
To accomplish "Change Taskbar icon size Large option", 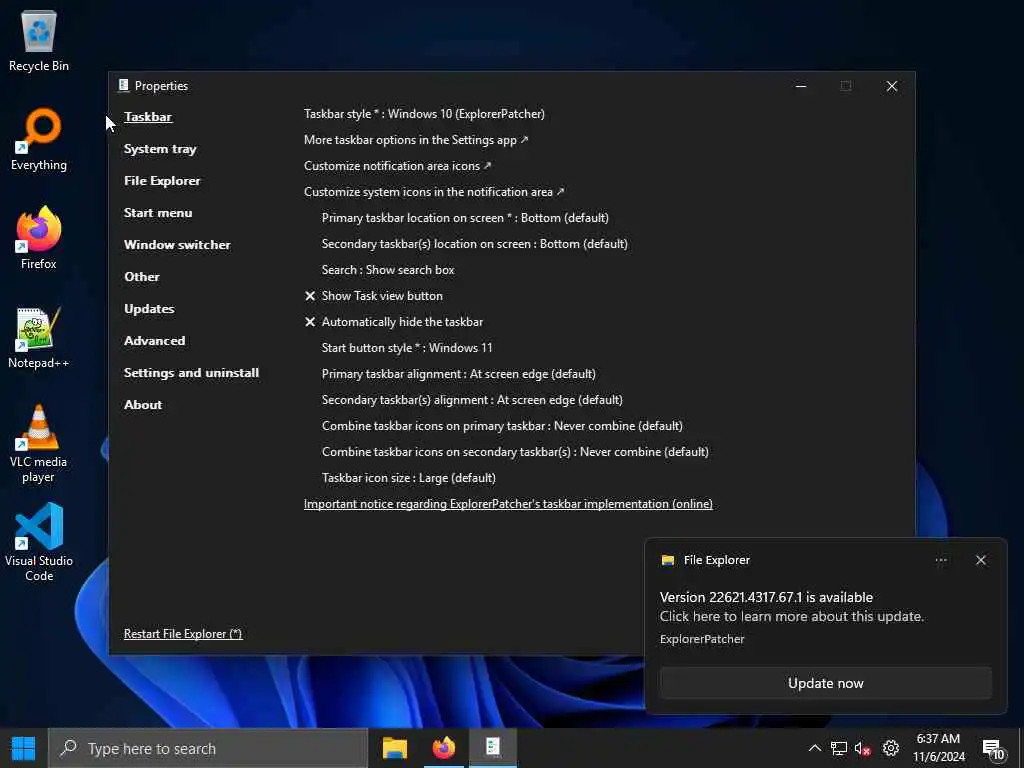I will coord(409,478).
